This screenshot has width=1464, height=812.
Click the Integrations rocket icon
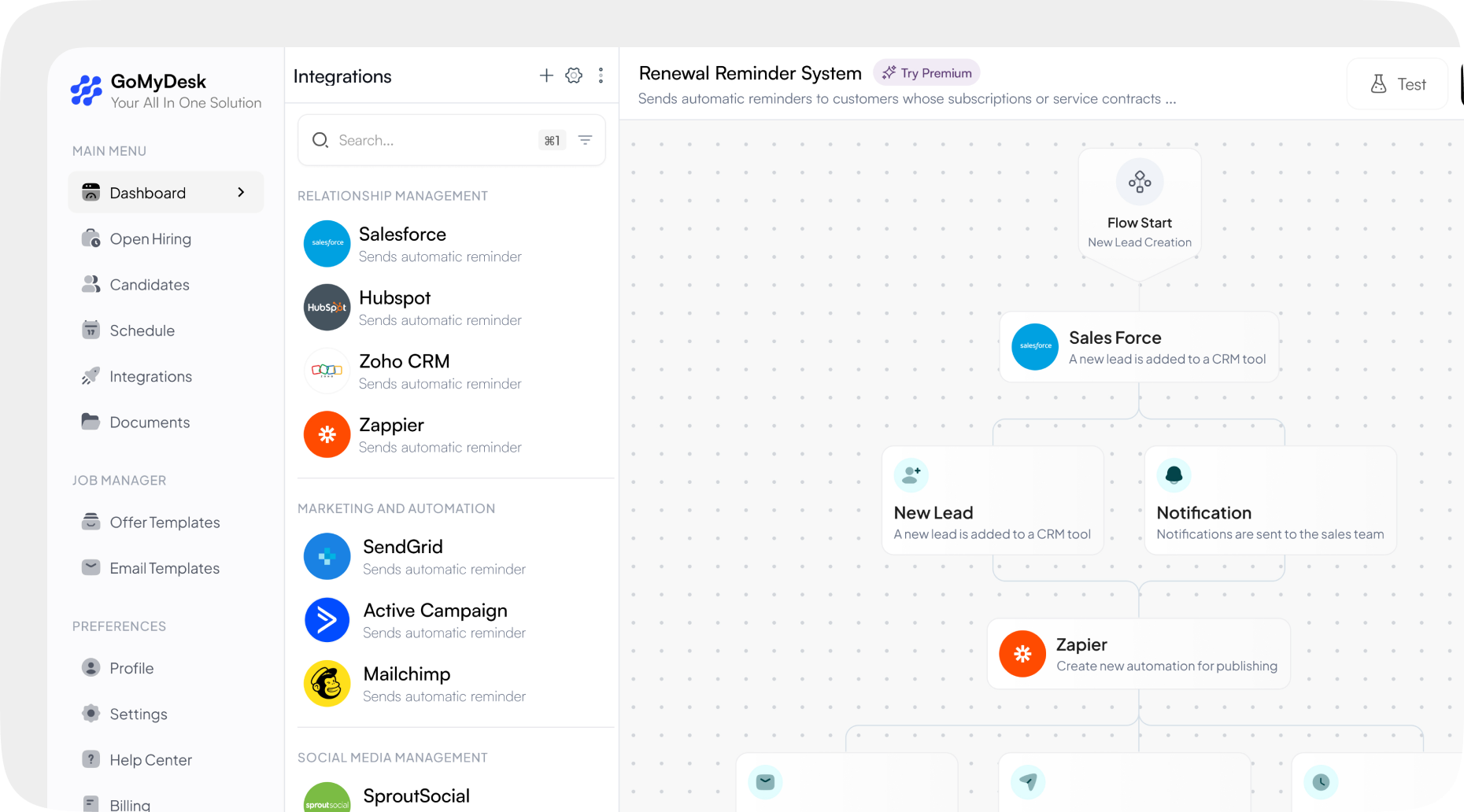[x=91, y=376]
